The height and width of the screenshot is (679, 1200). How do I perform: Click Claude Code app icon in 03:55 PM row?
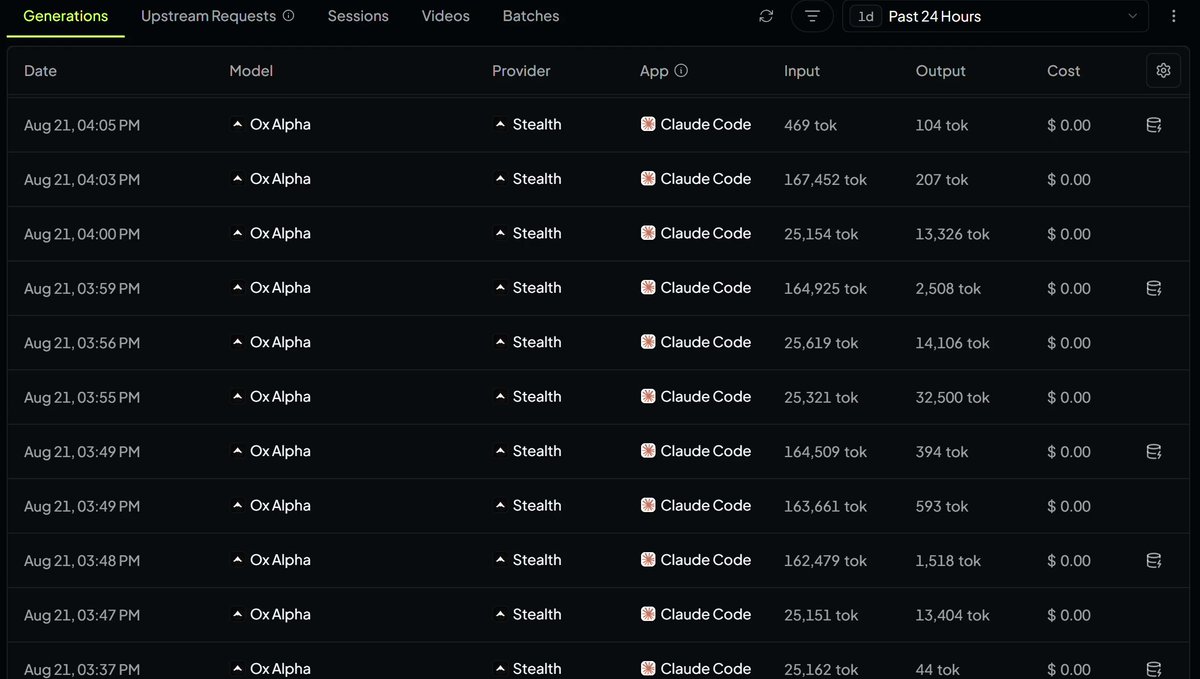coord(648,397)
